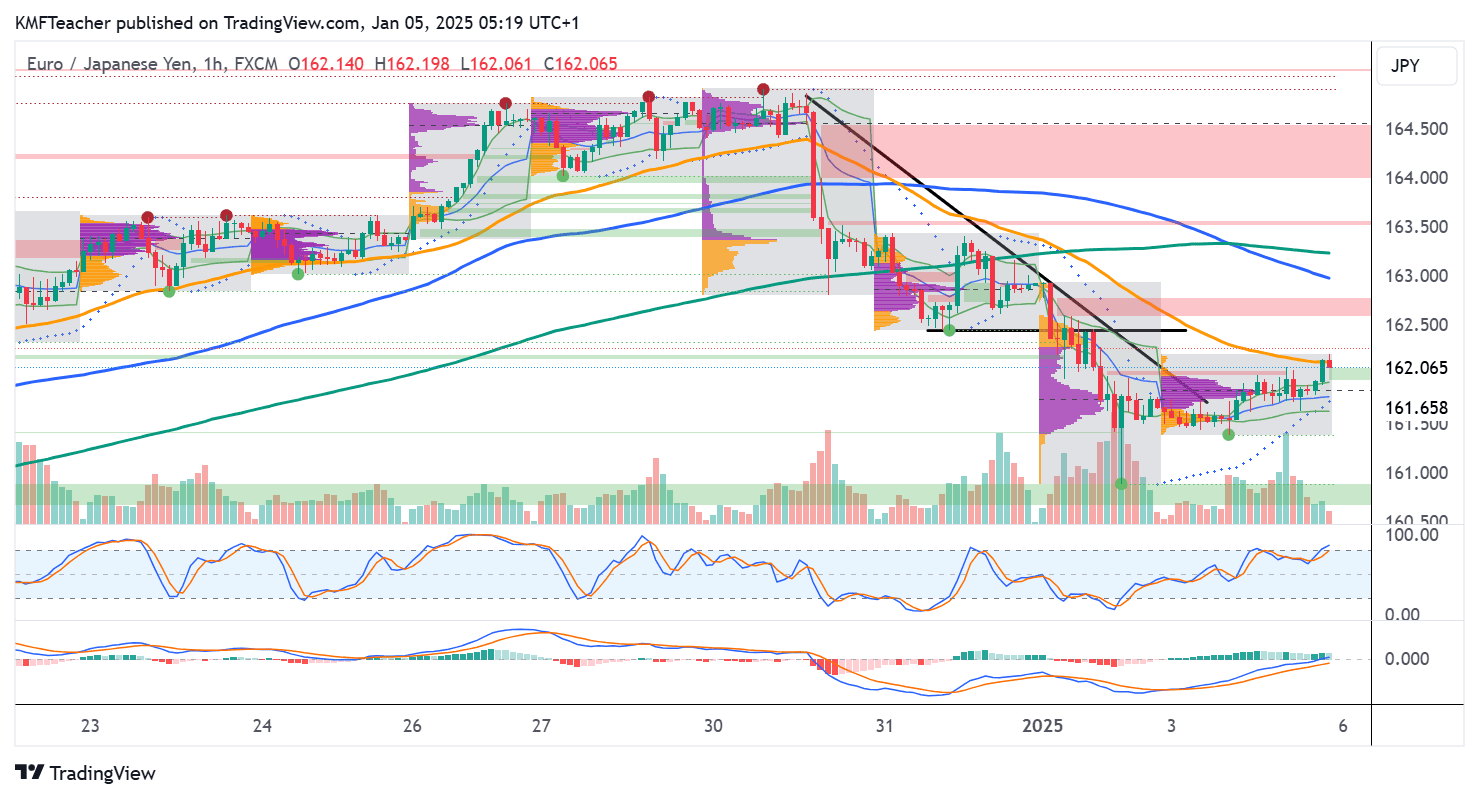Click the 161.658 price label
This screenshot has width=1479, height=799.
point(1417,407)
